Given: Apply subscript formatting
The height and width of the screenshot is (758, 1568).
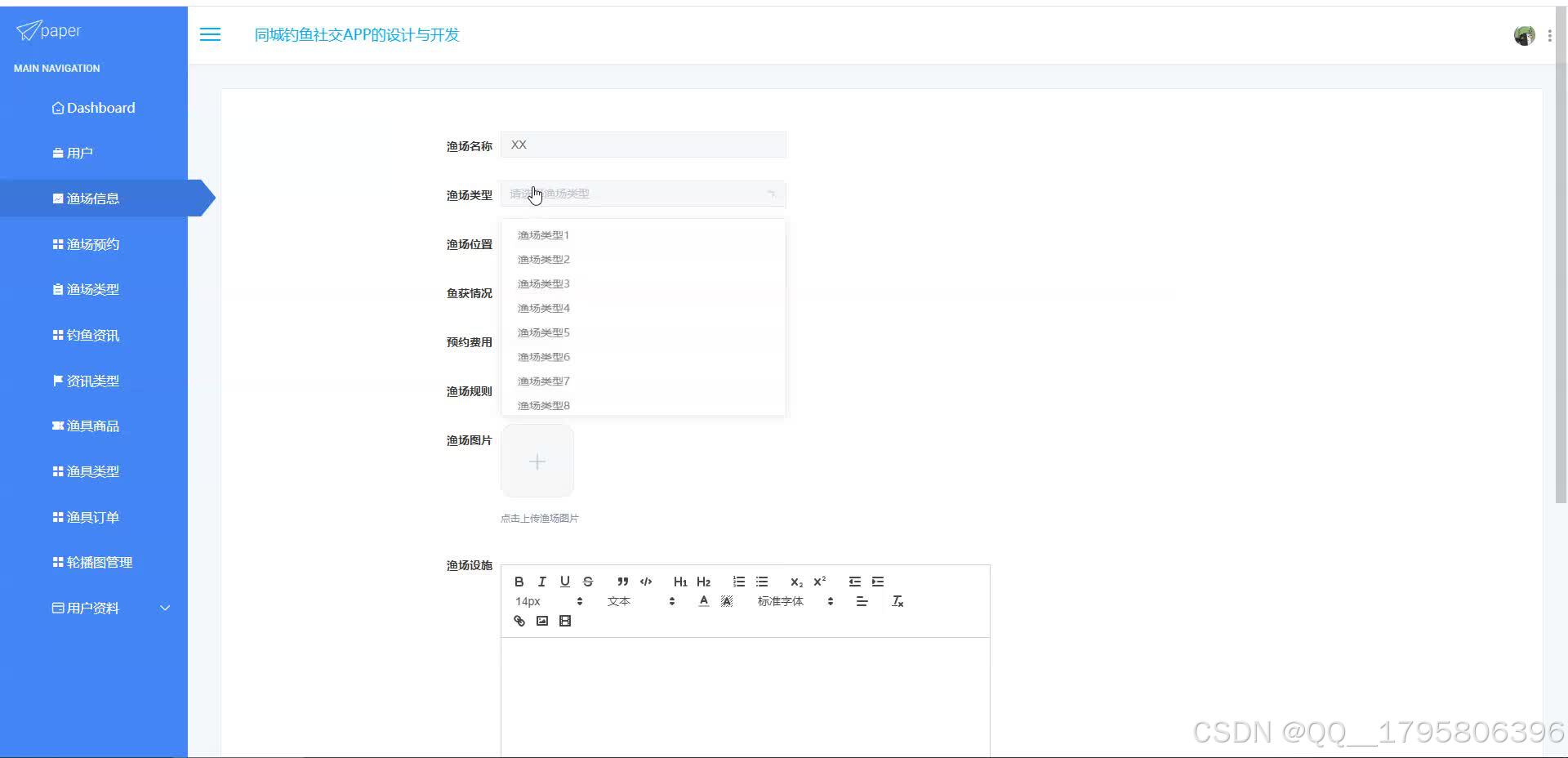Looking at the screenshot, I should point(796,582).
